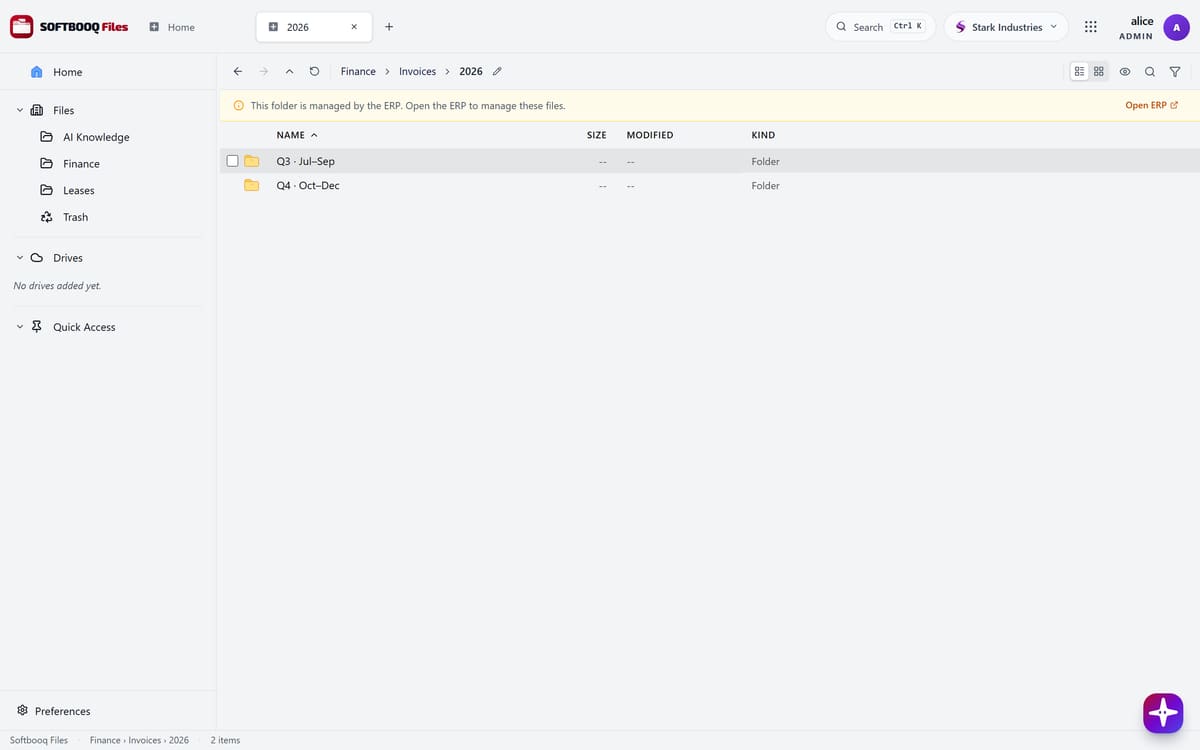Open the Home pinned tab

(x=172, y=27)
